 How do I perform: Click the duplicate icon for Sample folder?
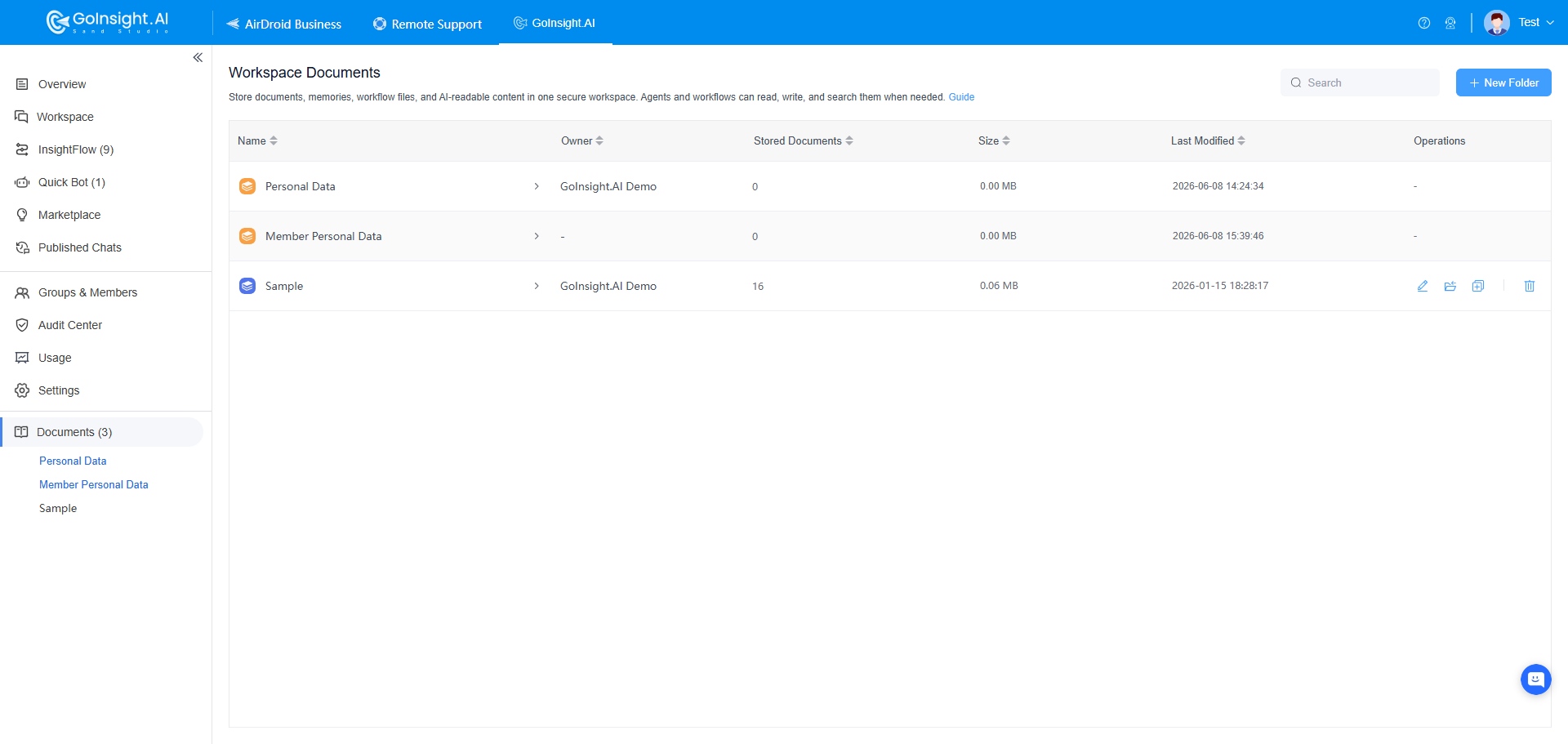point(1478,286)
